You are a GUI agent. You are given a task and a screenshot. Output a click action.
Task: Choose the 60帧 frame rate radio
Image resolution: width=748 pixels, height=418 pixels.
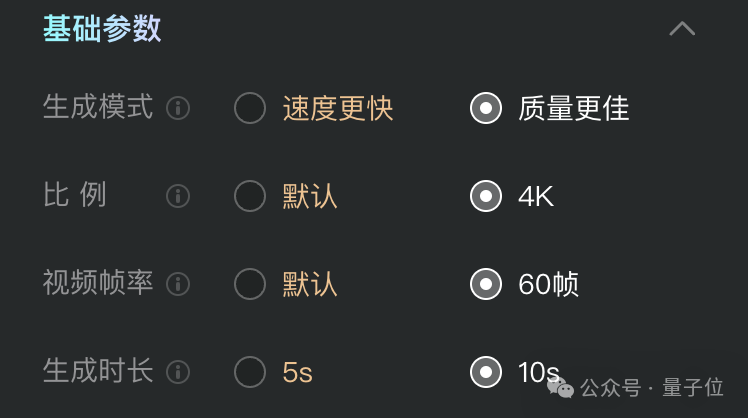pos(486,284)
